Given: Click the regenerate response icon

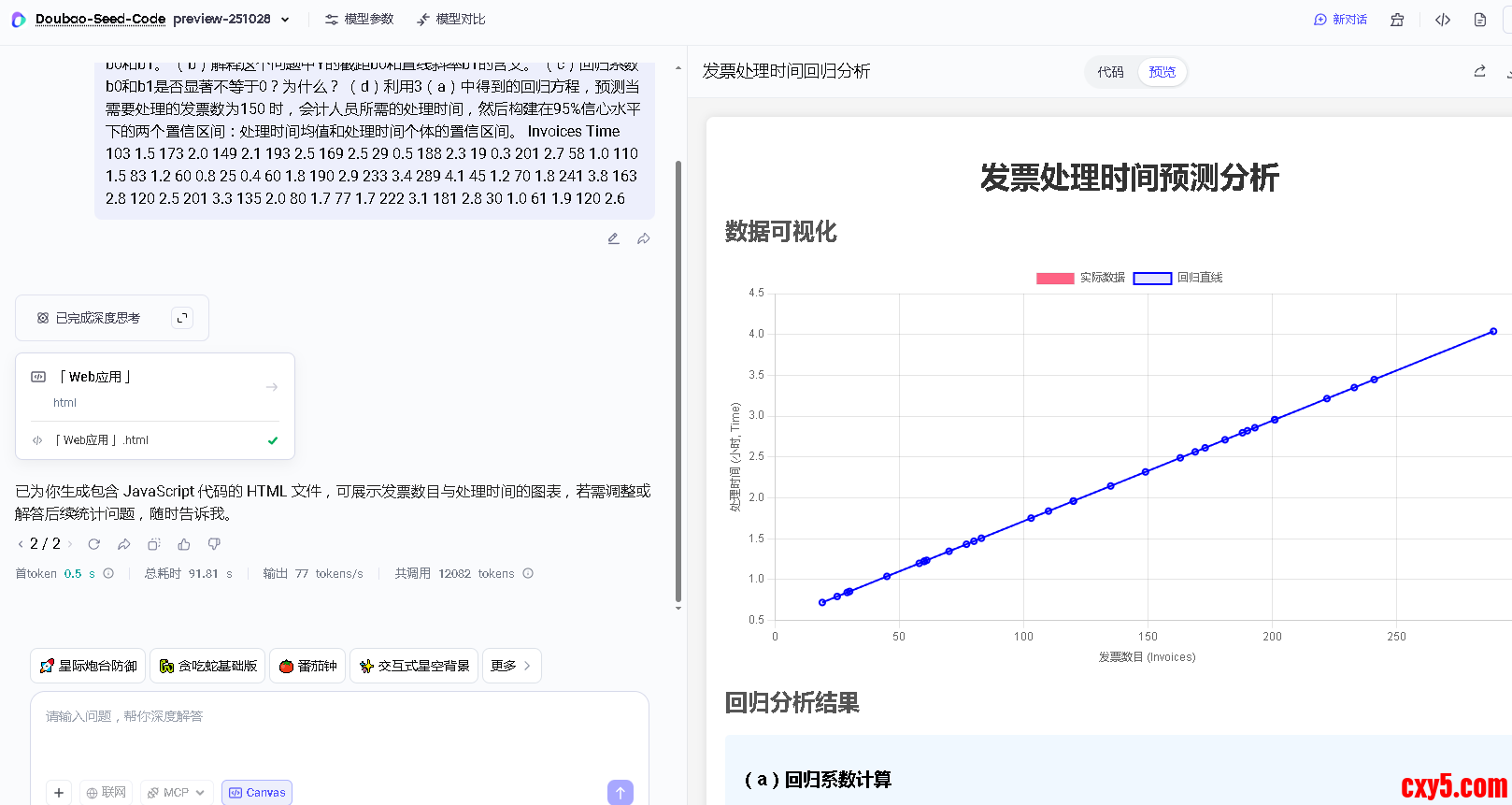Looking at the screenshot, I should [x=94, y=544].
